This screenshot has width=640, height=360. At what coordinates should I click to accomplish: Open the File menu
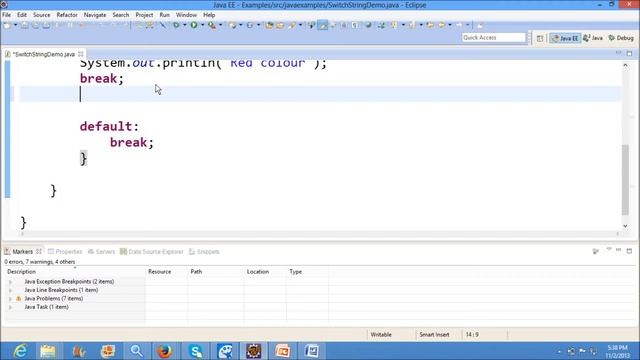point(7,15)
